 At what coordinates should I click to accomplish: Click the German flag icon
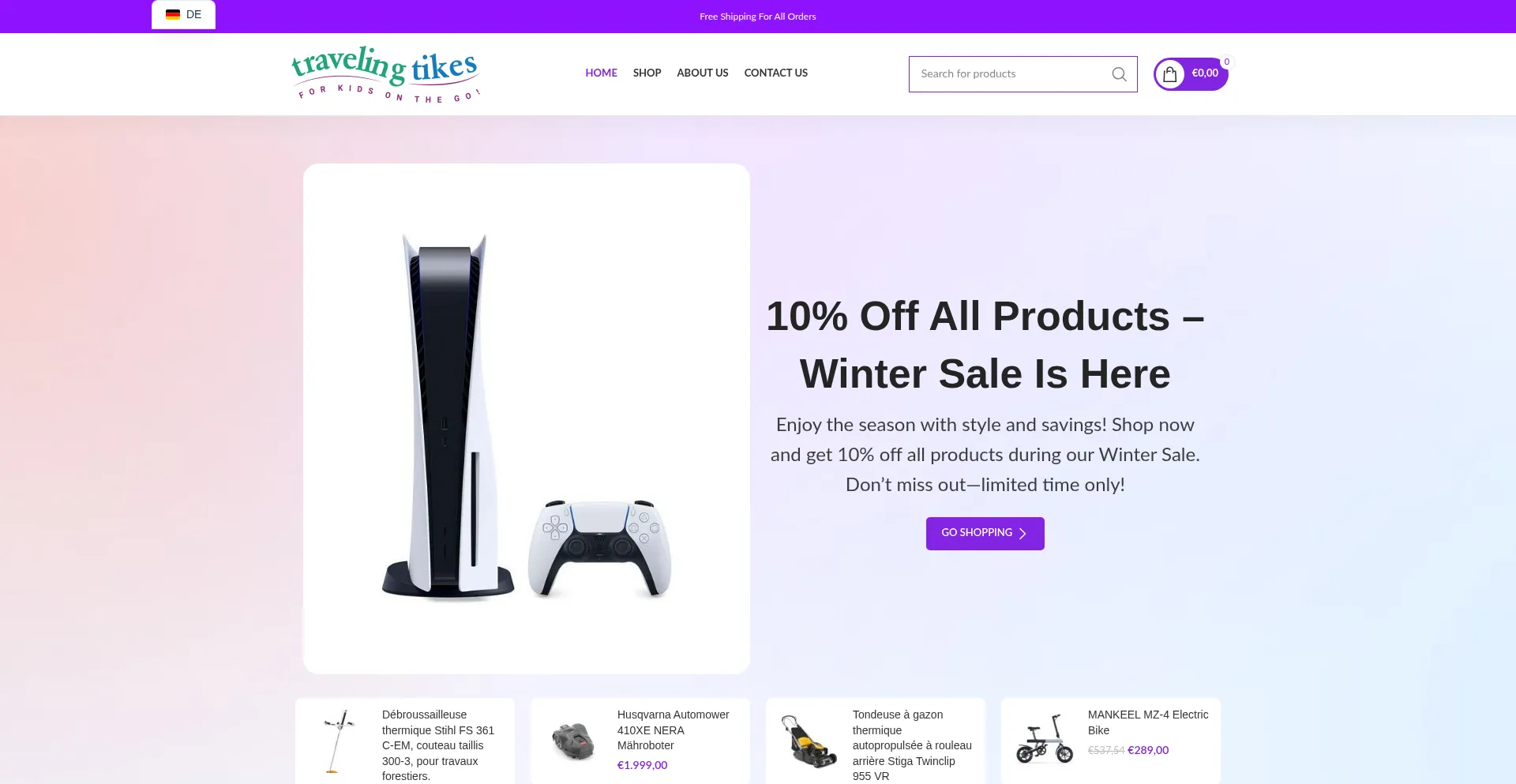click(173, 14)
